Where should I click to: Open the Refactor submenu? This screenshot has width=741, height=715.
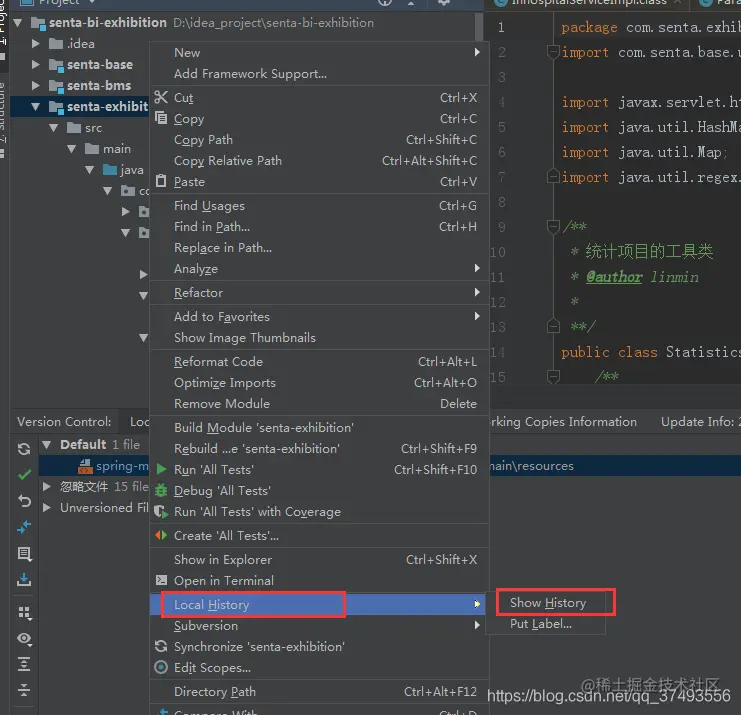[319, 293]
